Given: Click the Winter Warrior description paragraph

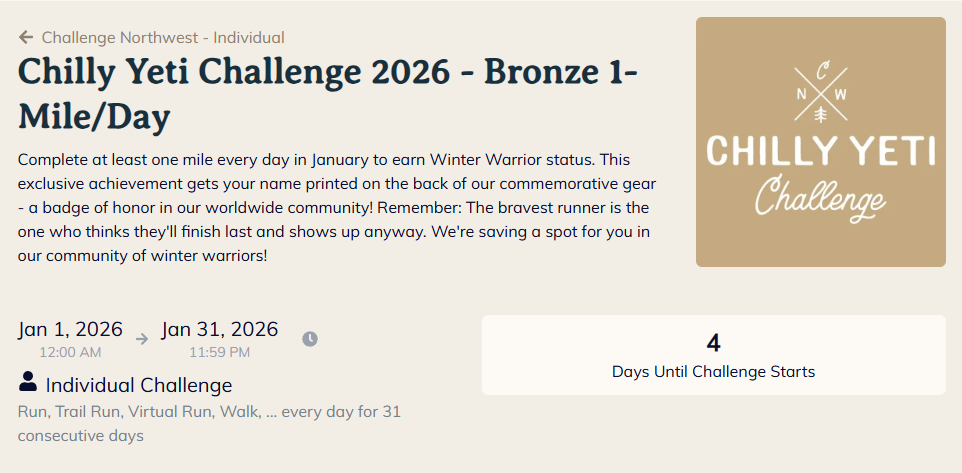Looking at the screenshot, I should tap(337, 208).
